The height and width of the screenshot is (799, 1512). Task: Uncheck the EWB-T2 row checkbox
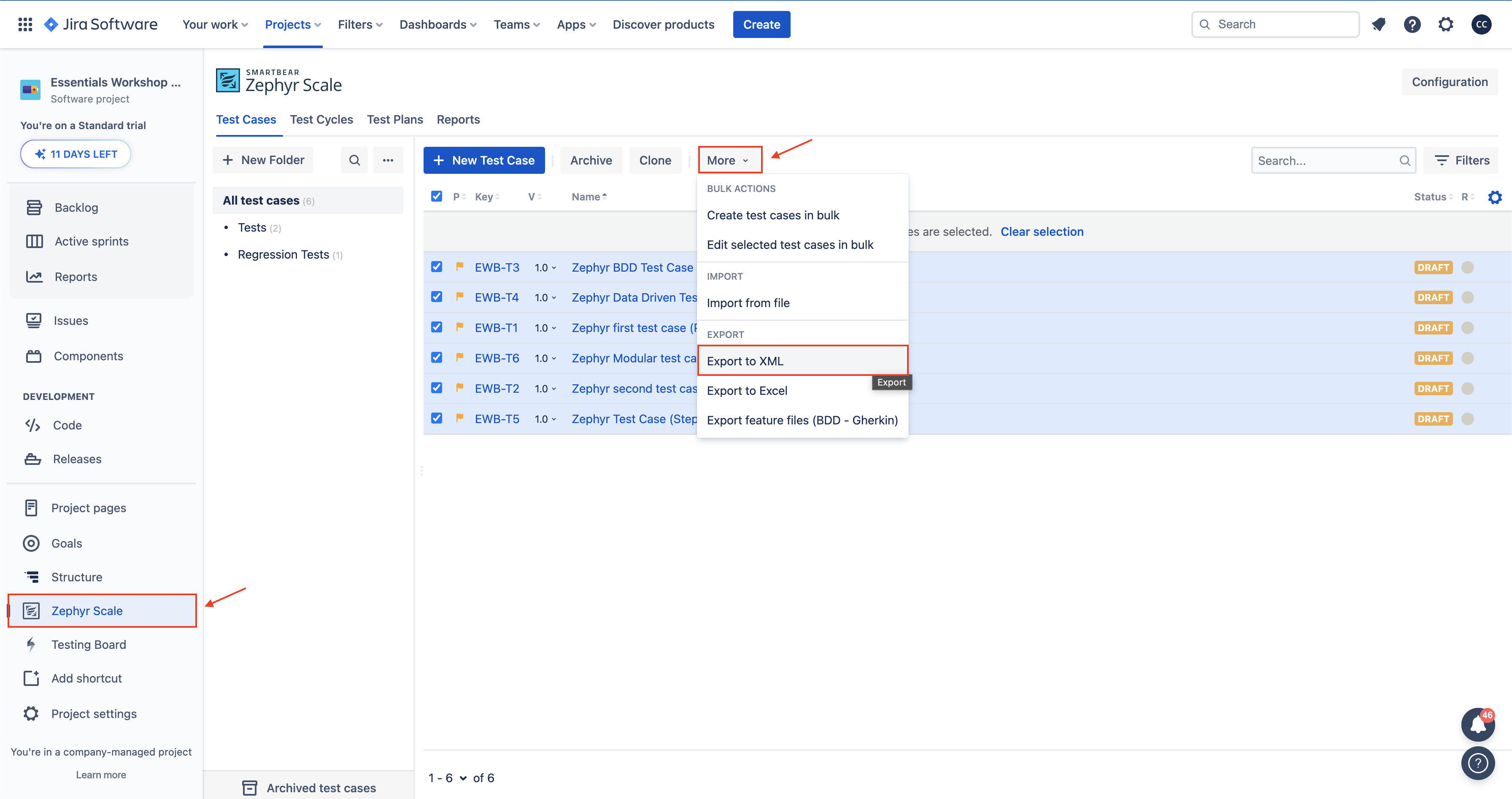click(436, 387)
